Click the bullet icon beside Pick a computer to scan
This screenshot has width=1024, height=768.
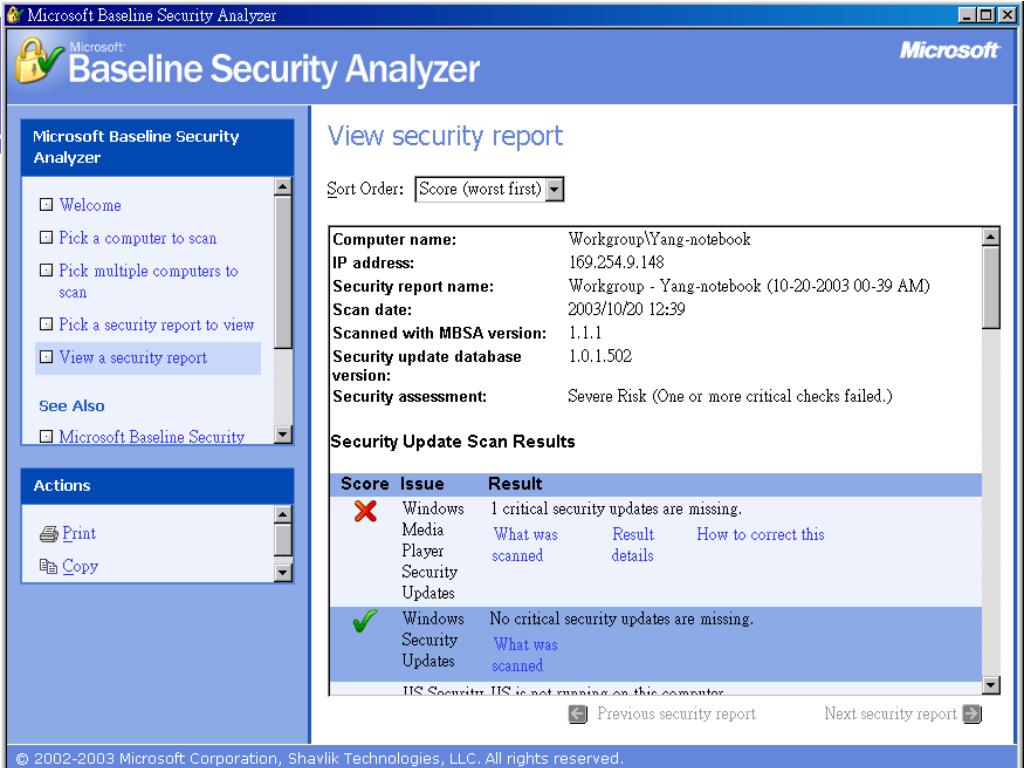[46, 237]
